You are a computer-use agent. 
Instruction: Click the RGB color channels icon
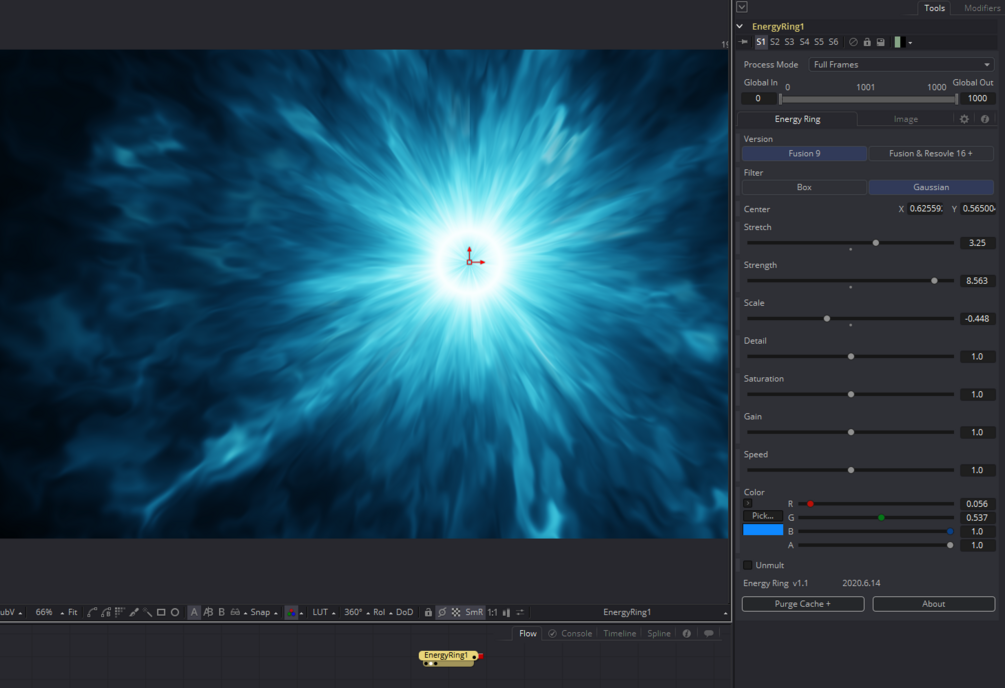point(292,612)
